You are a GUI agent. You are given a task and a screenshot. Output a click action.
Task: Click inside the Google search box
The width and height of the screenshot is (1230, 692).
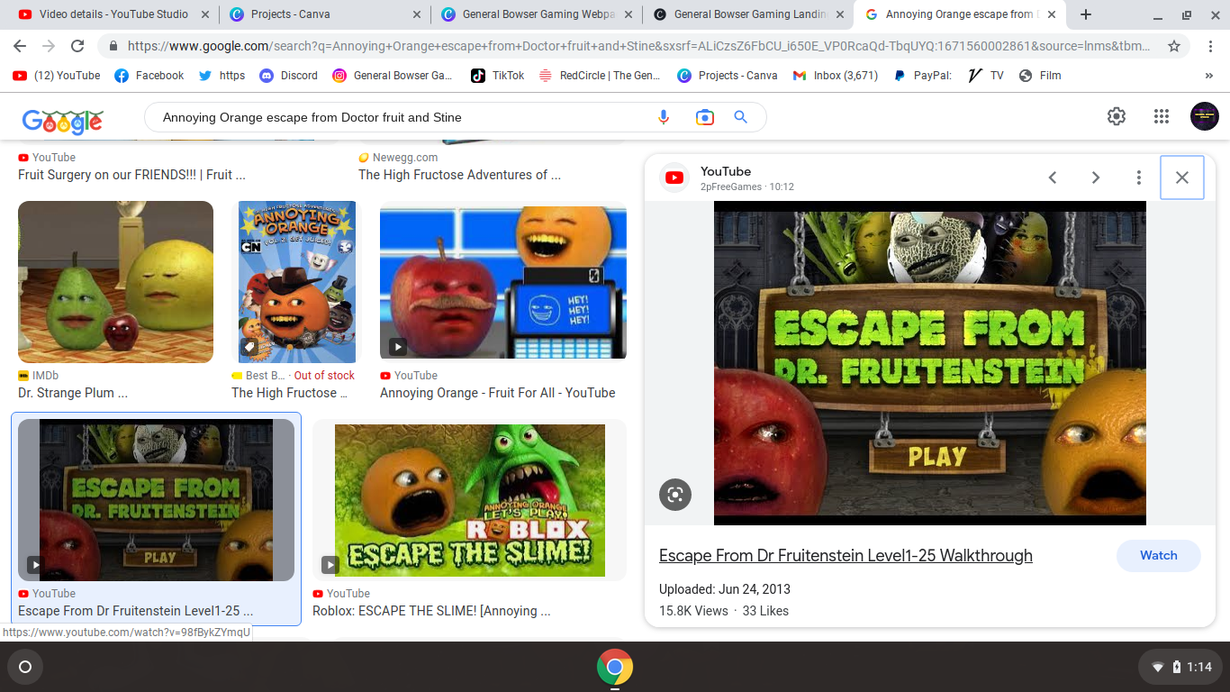(x=400, y=117)
